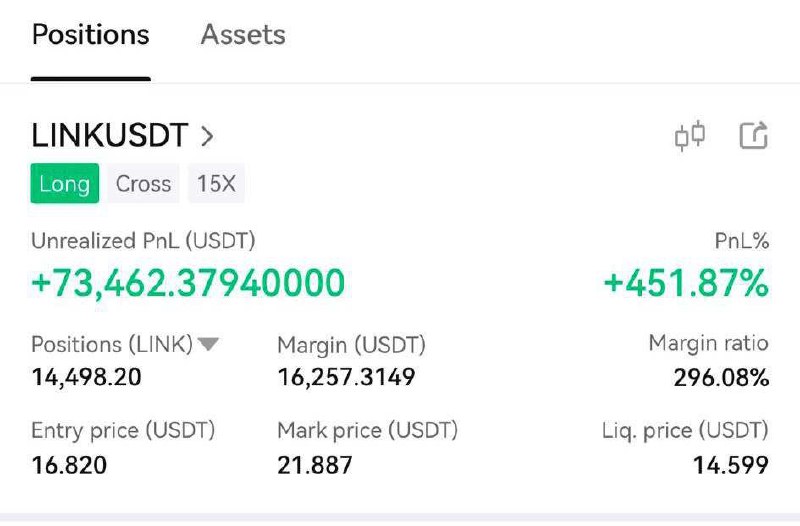Tap the Mark price 21.887 value
The height and width of the screenshot is (526, 800).
(315, 465)
